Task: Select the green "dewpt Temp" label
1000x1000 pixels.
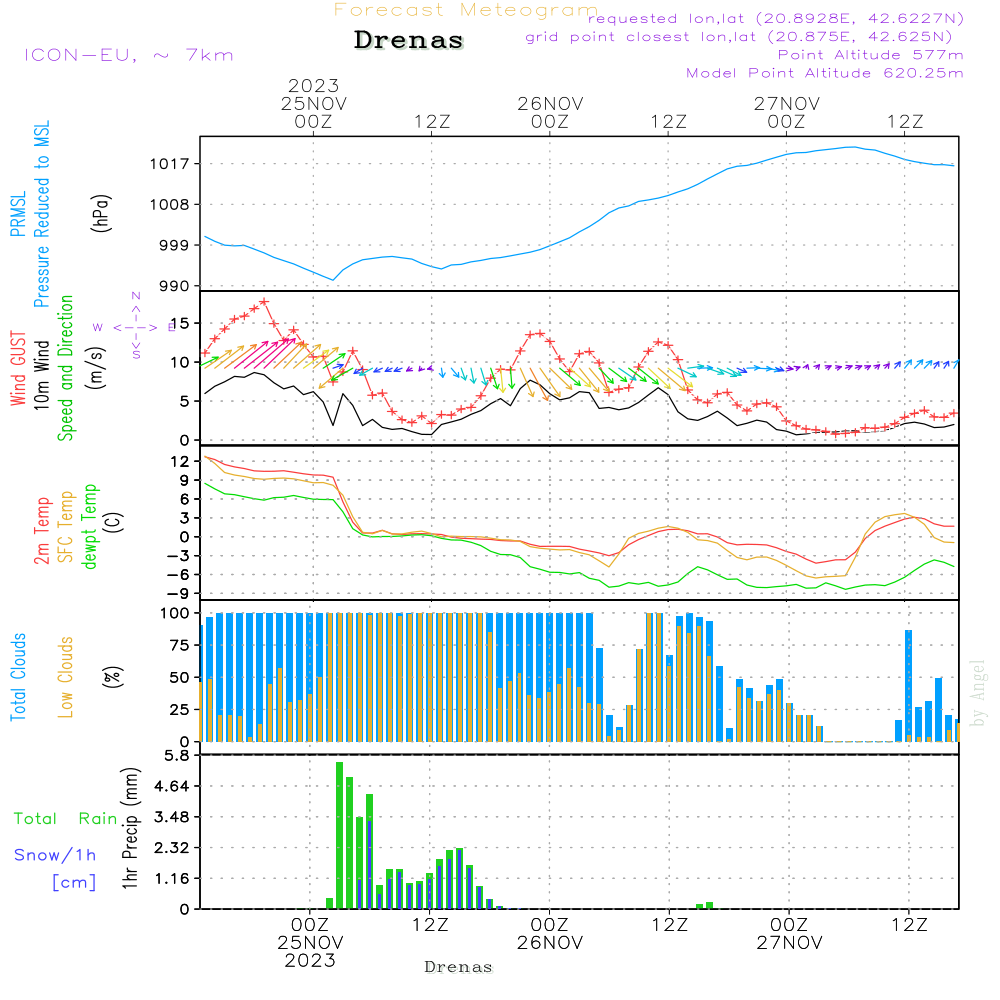Action: [x=89, y=527]
